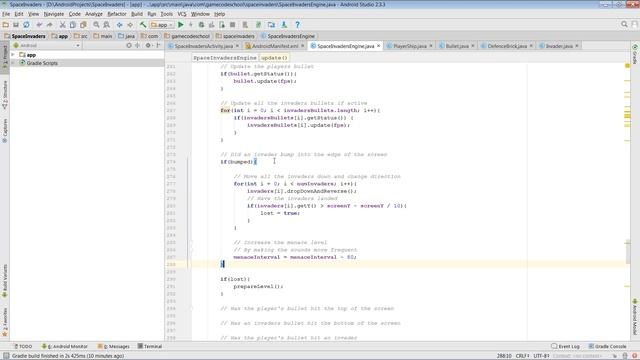
Task: Select java folder in the breadcrumb bar
Action: click(x=127, y=36)
